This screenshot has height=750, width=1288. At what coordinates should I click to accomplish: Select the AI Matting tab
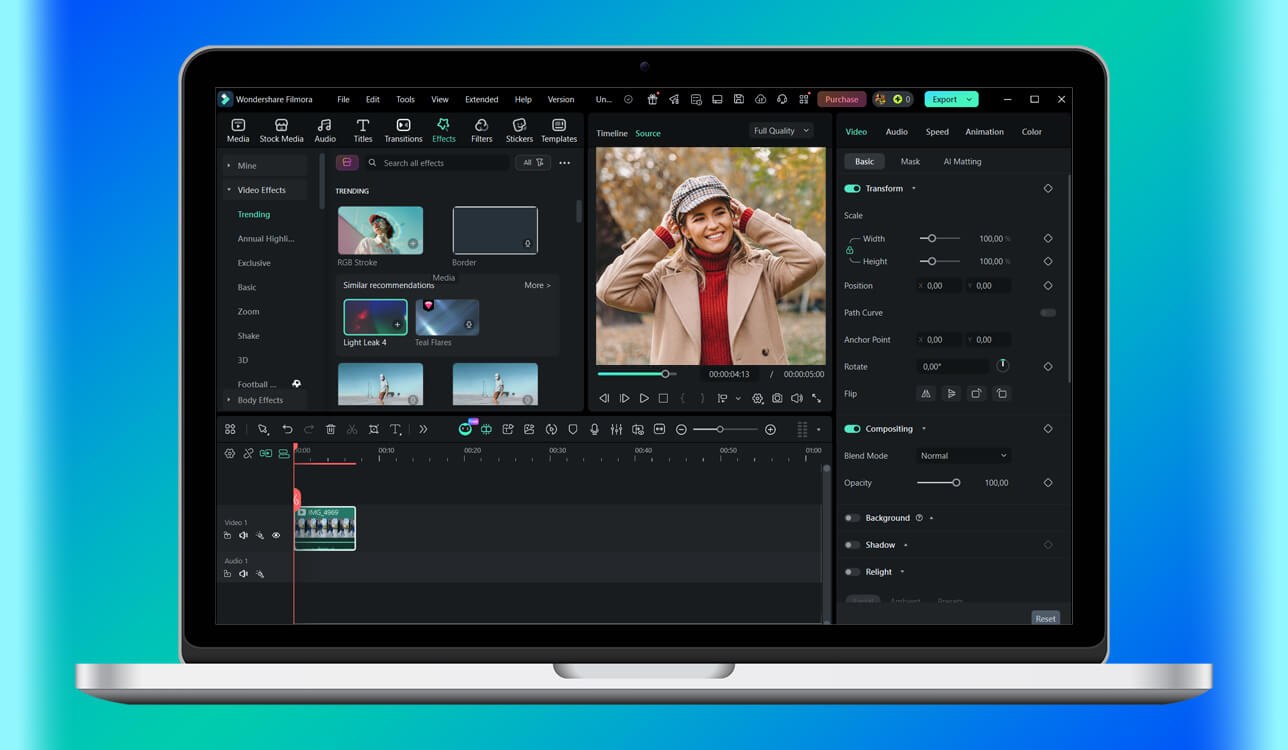(x=962, y=161)
